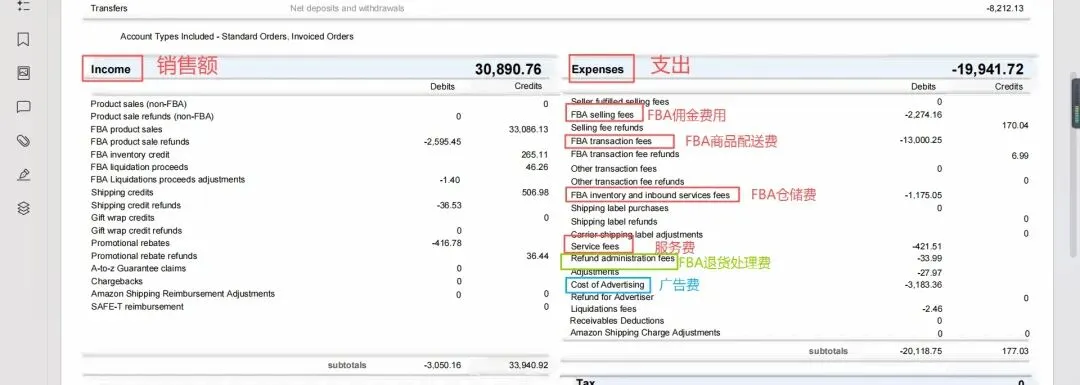Select the value -36.53
This screenshot has height=385, width=1080.
[x=449, y=205]
